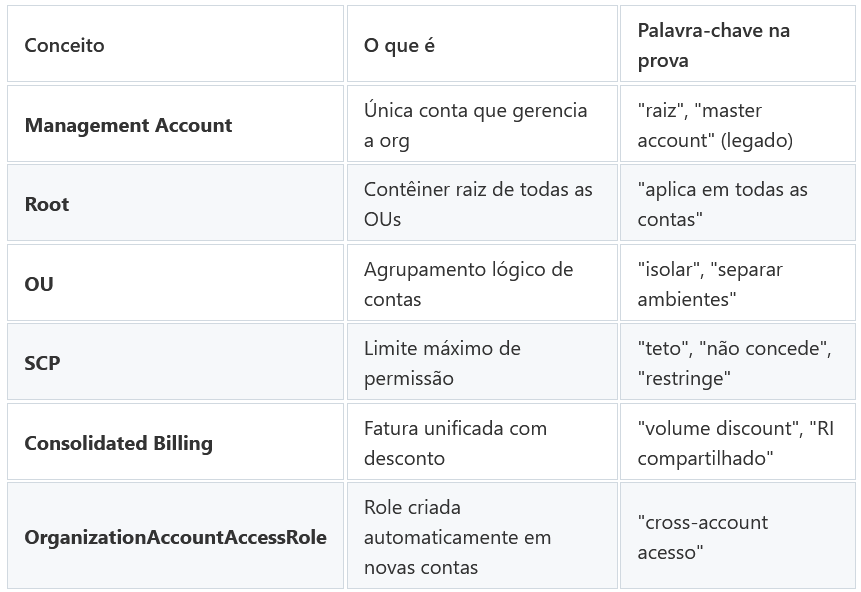Click 'Agrupamento lógico de contas' cell

coord(482,283)
